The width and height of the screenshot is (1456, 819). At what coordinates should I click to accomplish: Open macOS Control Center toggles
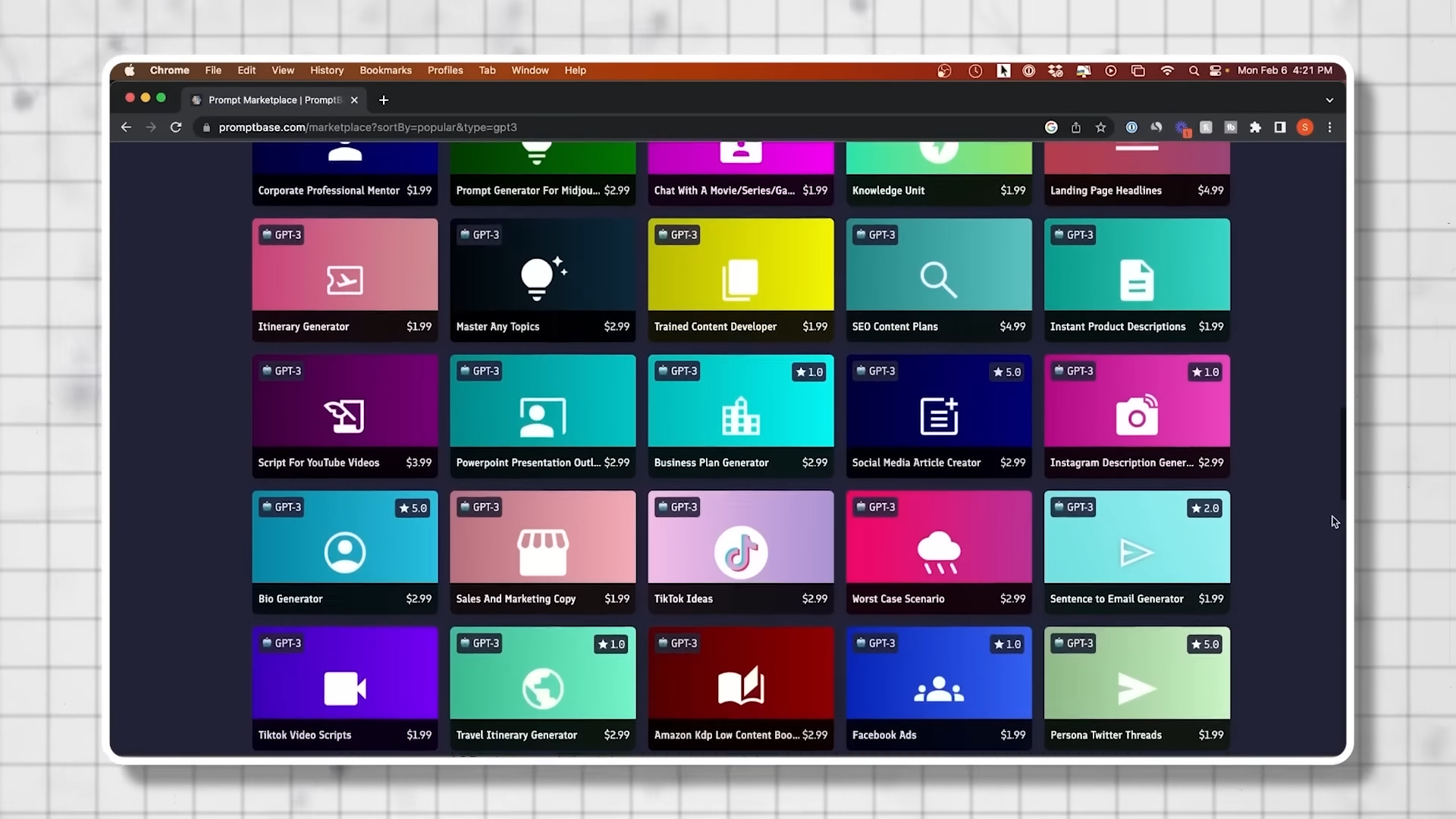1216,71
